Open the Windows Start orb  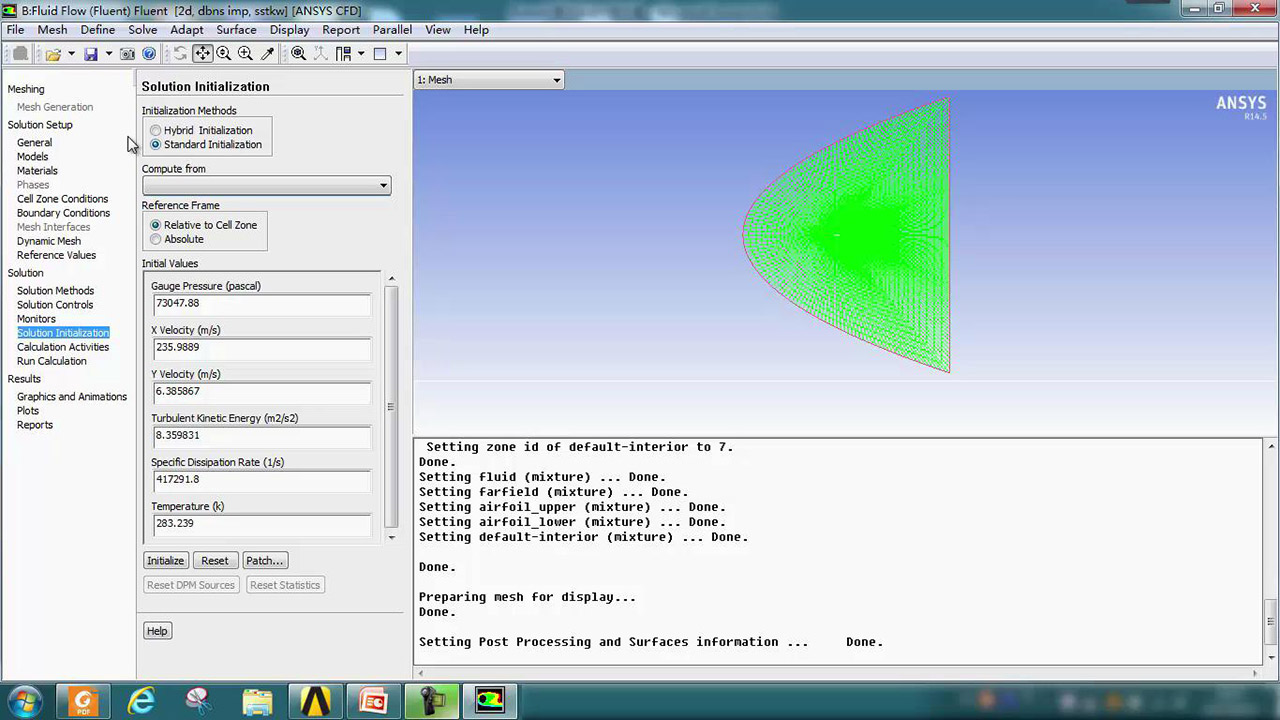point(24,701)
